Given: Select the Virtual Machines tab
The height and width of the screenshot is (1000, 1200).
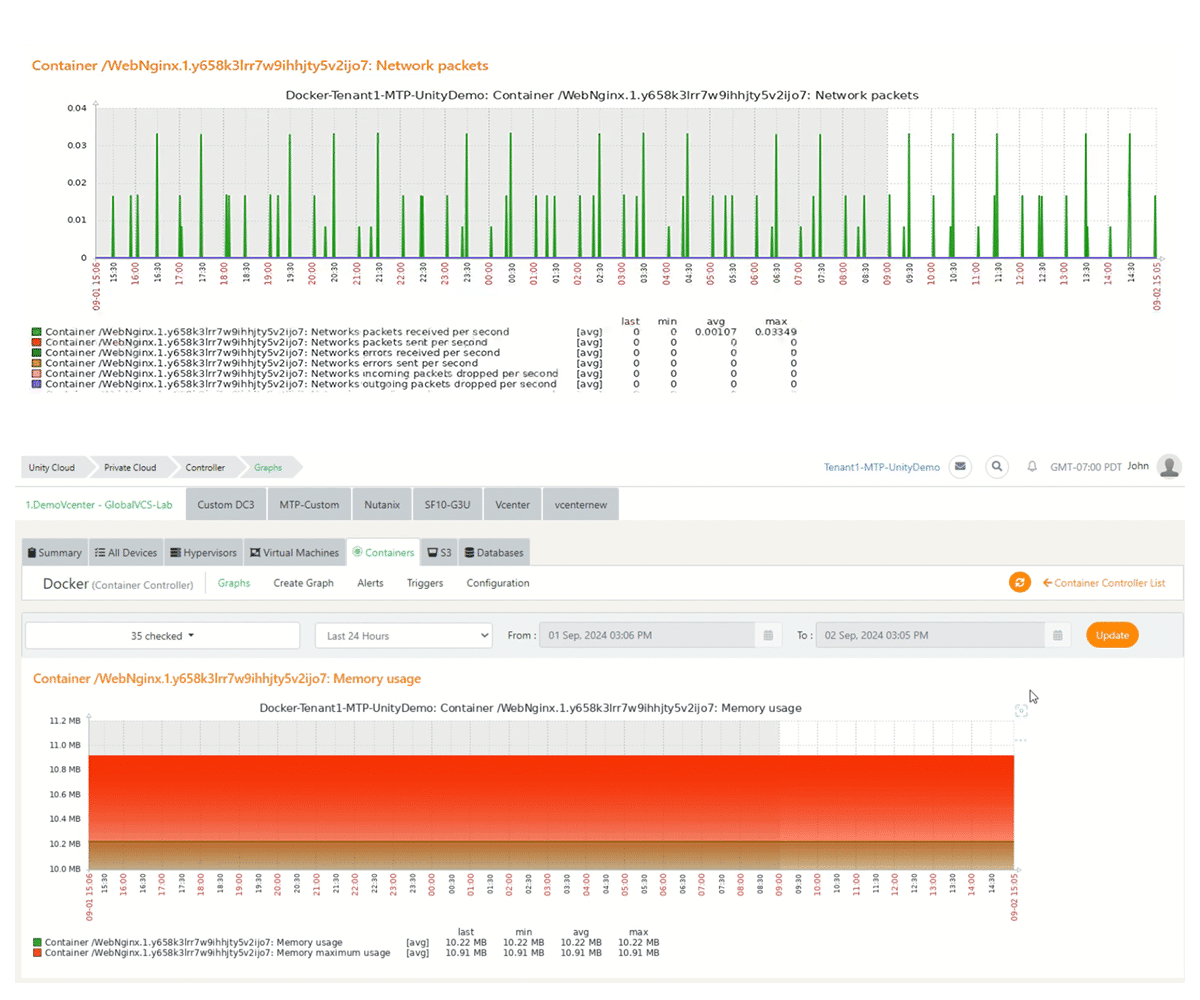Looking at the screenshot, I should coord(294,552).
